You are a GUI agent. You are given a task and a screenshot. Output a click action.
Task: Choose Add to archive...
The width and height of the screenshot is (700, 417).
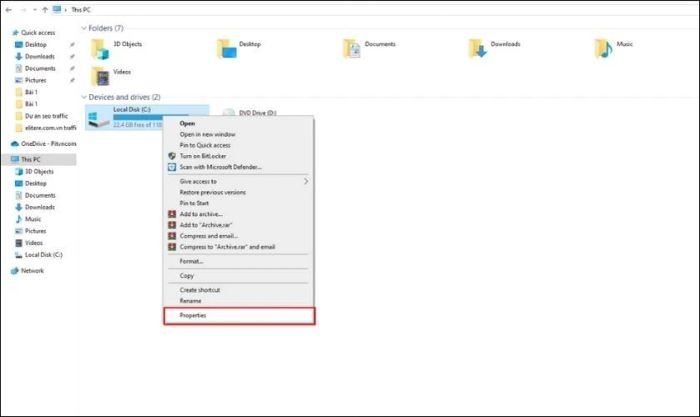pyautogui.click(x=238, y=214)
